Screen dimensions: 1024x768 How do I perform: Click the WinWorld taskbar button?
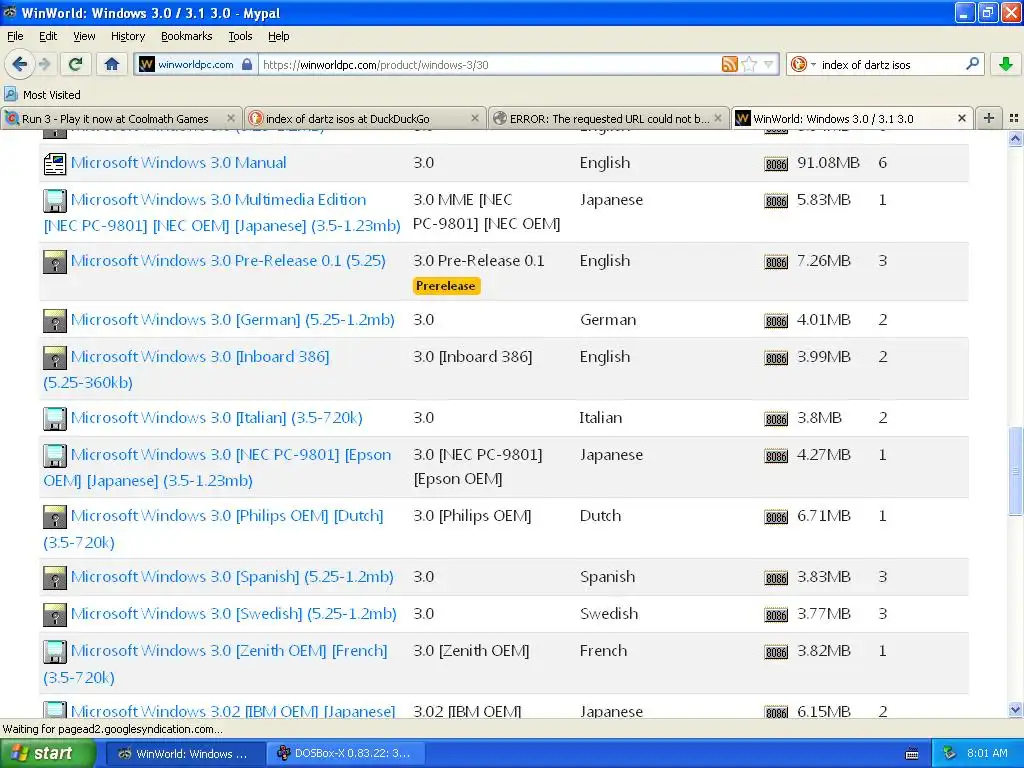pyautogui.click(x=185, y=753)
